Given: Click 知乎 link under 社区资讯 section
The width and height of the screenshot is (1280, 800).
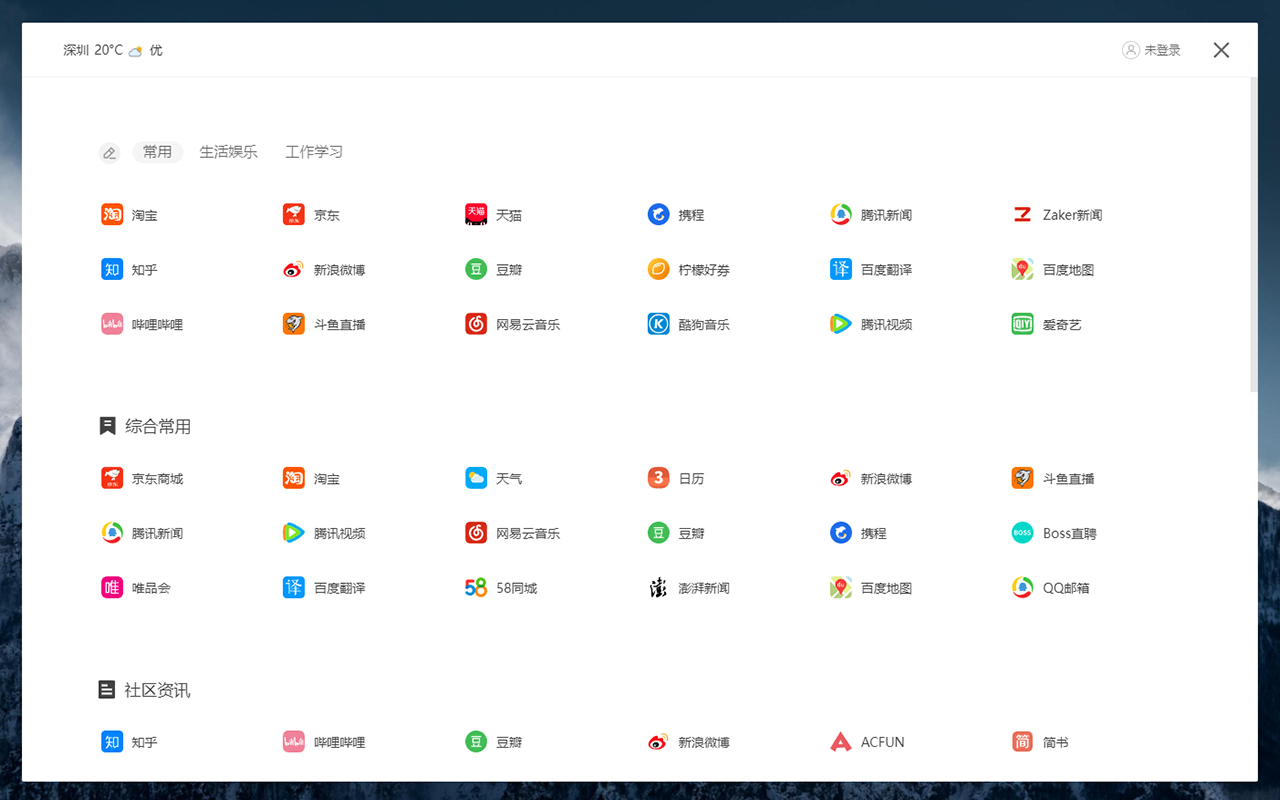Looking at the screenshot, I should 144,742.
